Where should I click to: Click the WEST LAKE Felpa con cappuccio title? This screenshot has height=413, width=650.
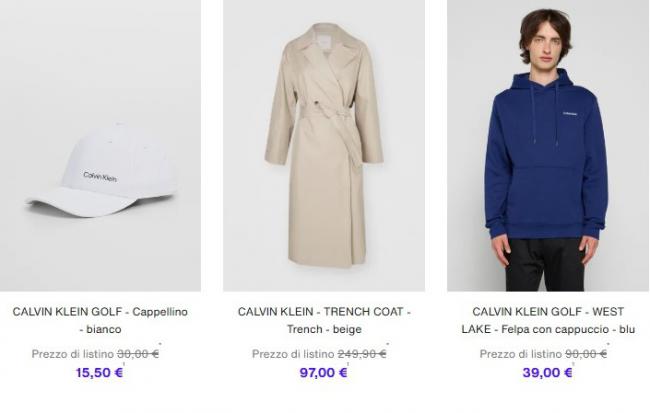[548, 320]
